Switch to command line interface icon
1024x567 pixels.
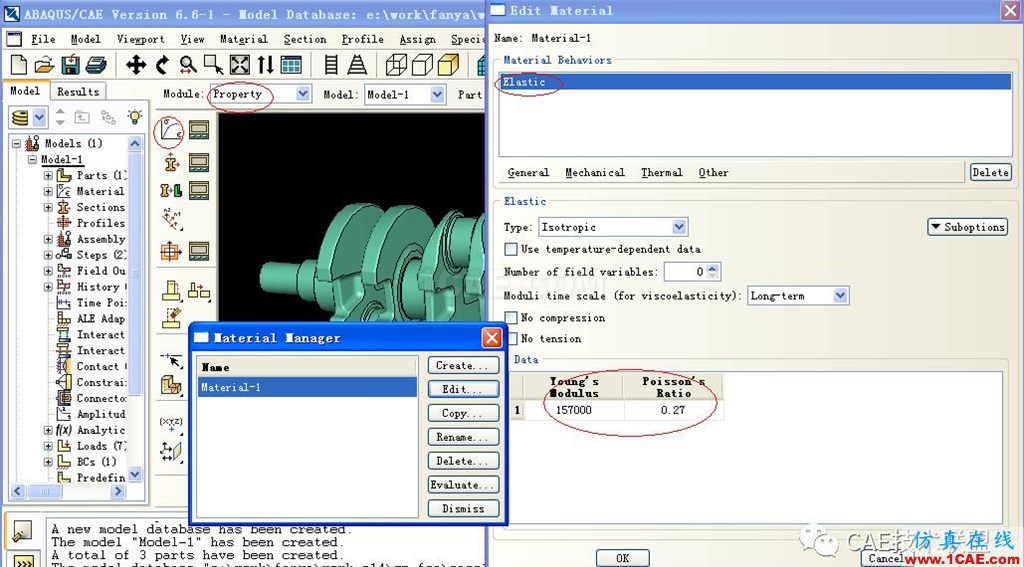click(23, 562)
